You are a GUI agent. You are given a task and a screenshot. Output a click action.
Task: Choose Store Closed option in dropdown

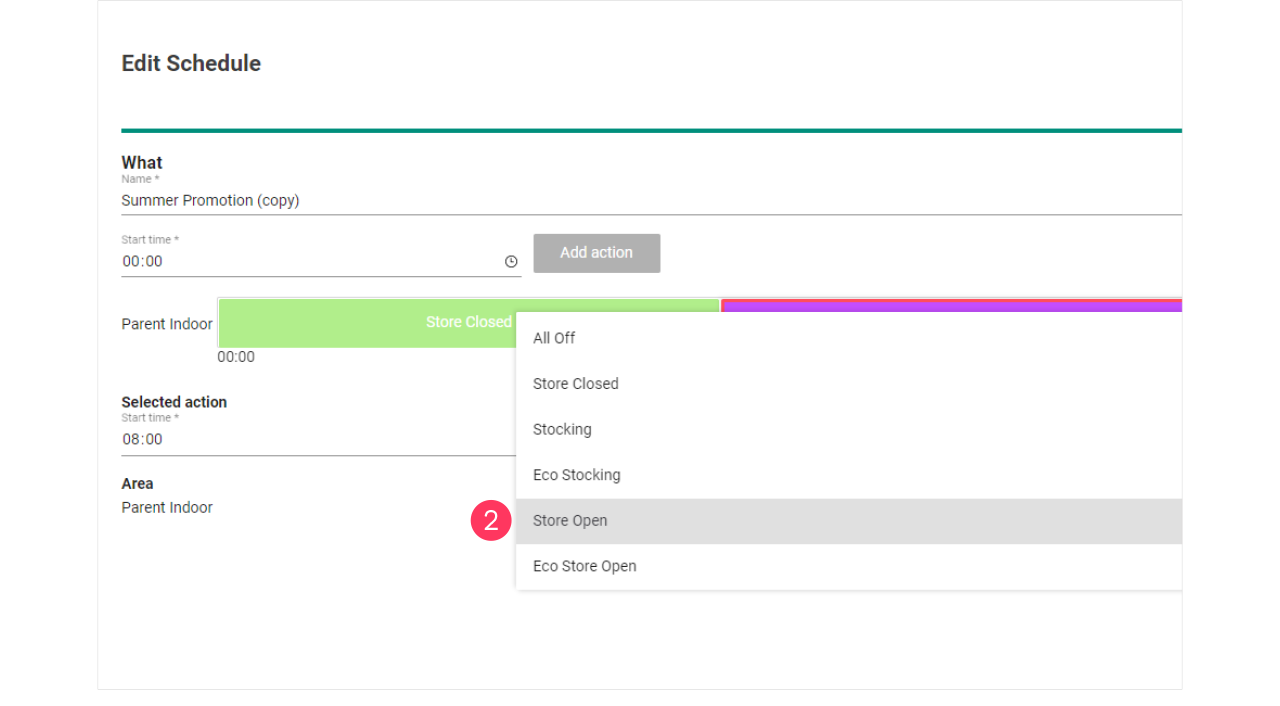click(576, 384)
